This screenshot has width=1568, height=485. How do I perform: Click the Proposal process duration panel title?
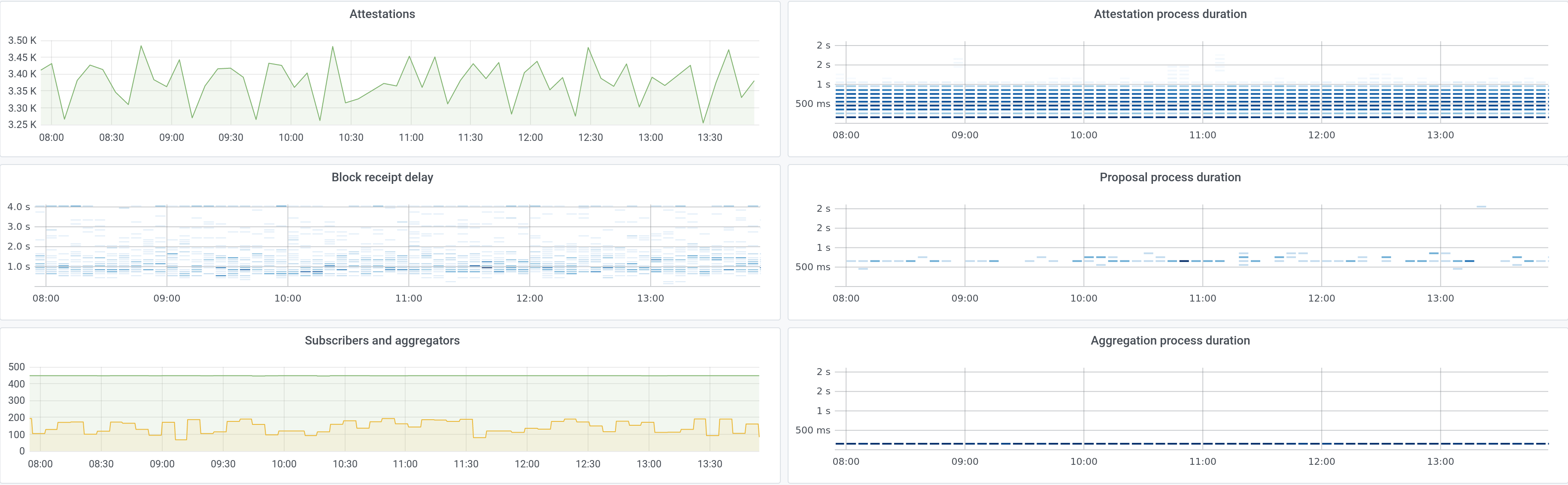(1170, 177)
